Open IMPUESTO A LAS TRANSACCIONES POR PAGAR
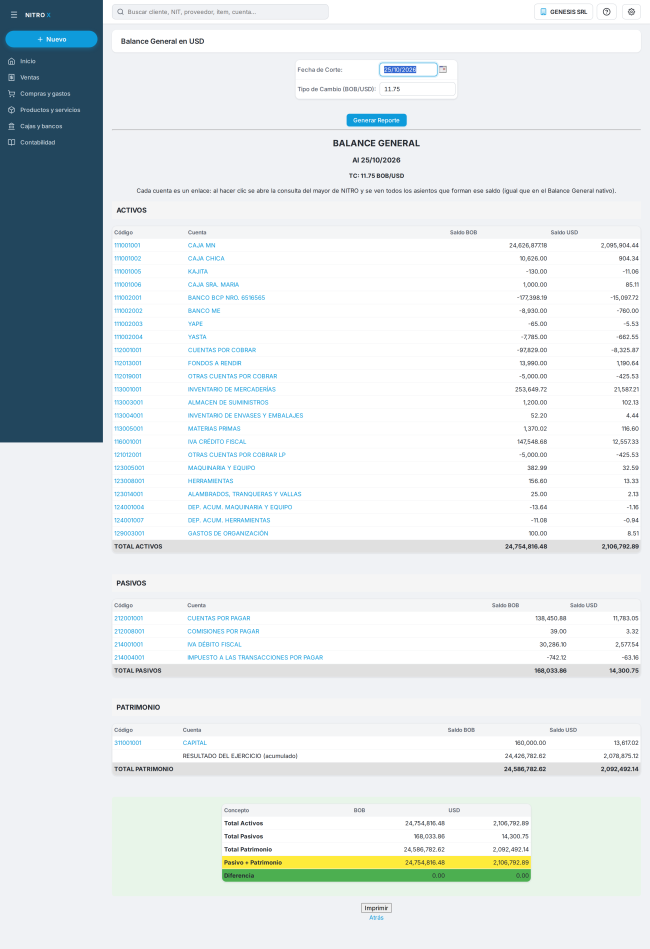 [x=255, y=658]
